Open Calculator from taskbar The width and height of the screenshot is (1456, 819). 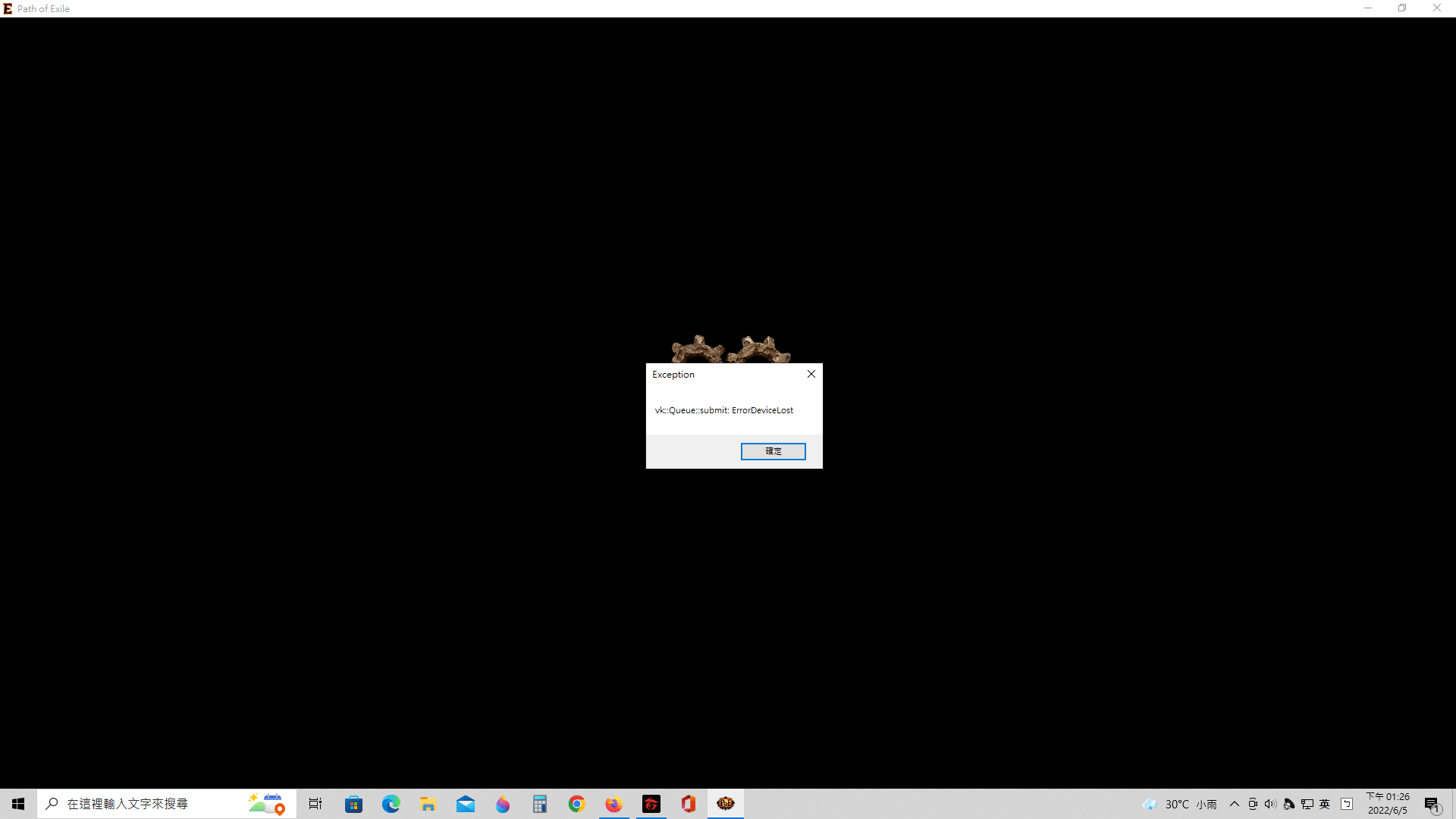tap(539, 804)
